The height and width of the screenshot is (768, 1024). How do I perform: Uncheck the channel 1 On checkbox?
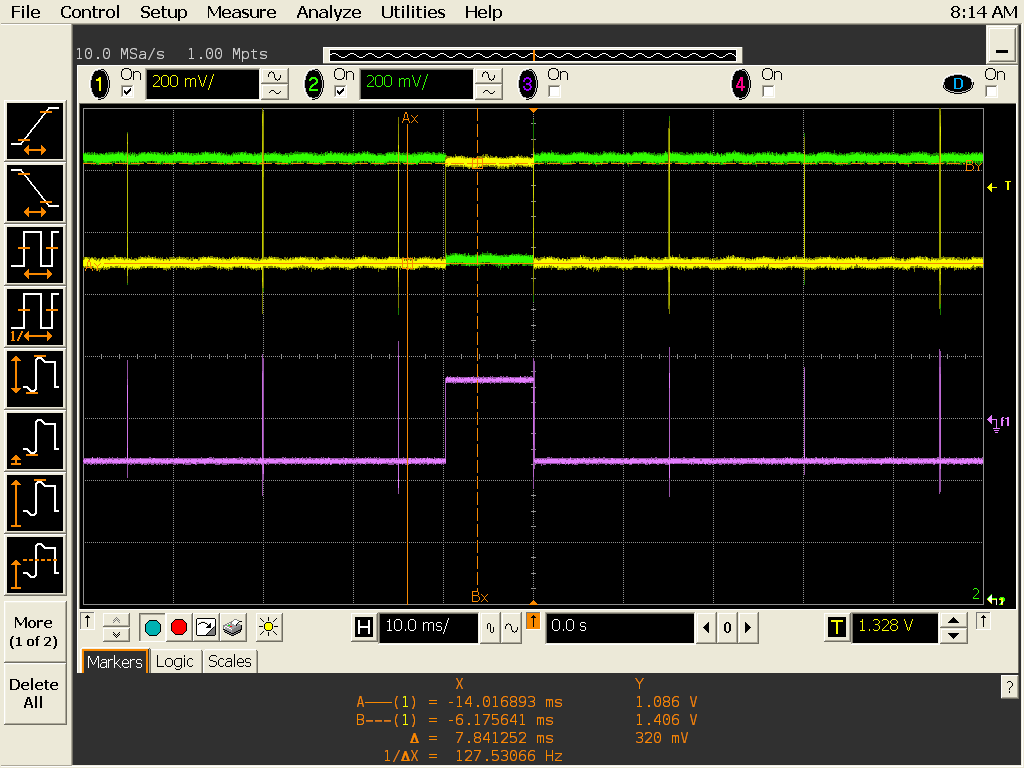click(x=127, y=91)
